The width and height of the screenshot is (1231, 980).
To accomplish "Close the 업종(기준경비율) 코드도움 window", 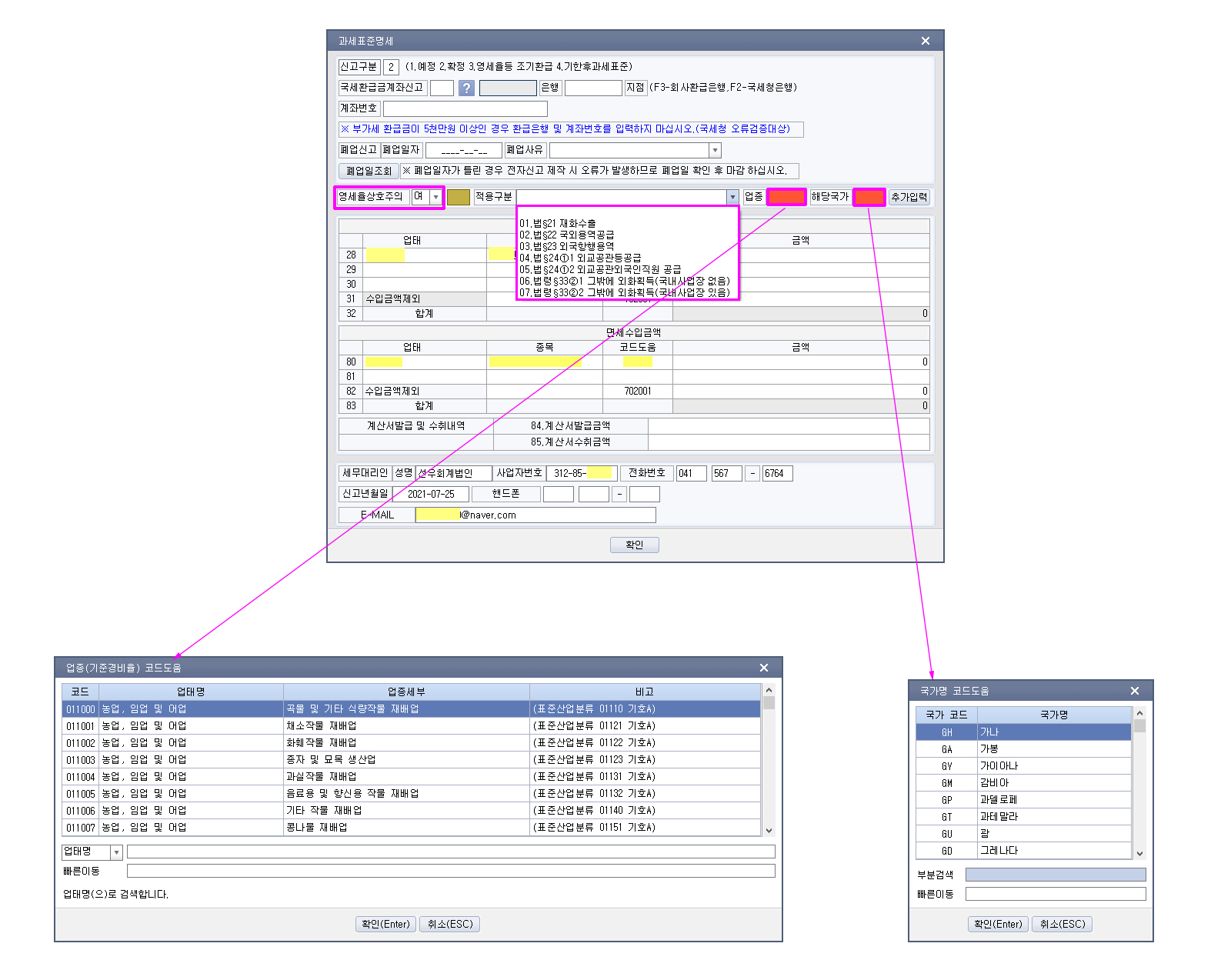I will coord(764,668).
